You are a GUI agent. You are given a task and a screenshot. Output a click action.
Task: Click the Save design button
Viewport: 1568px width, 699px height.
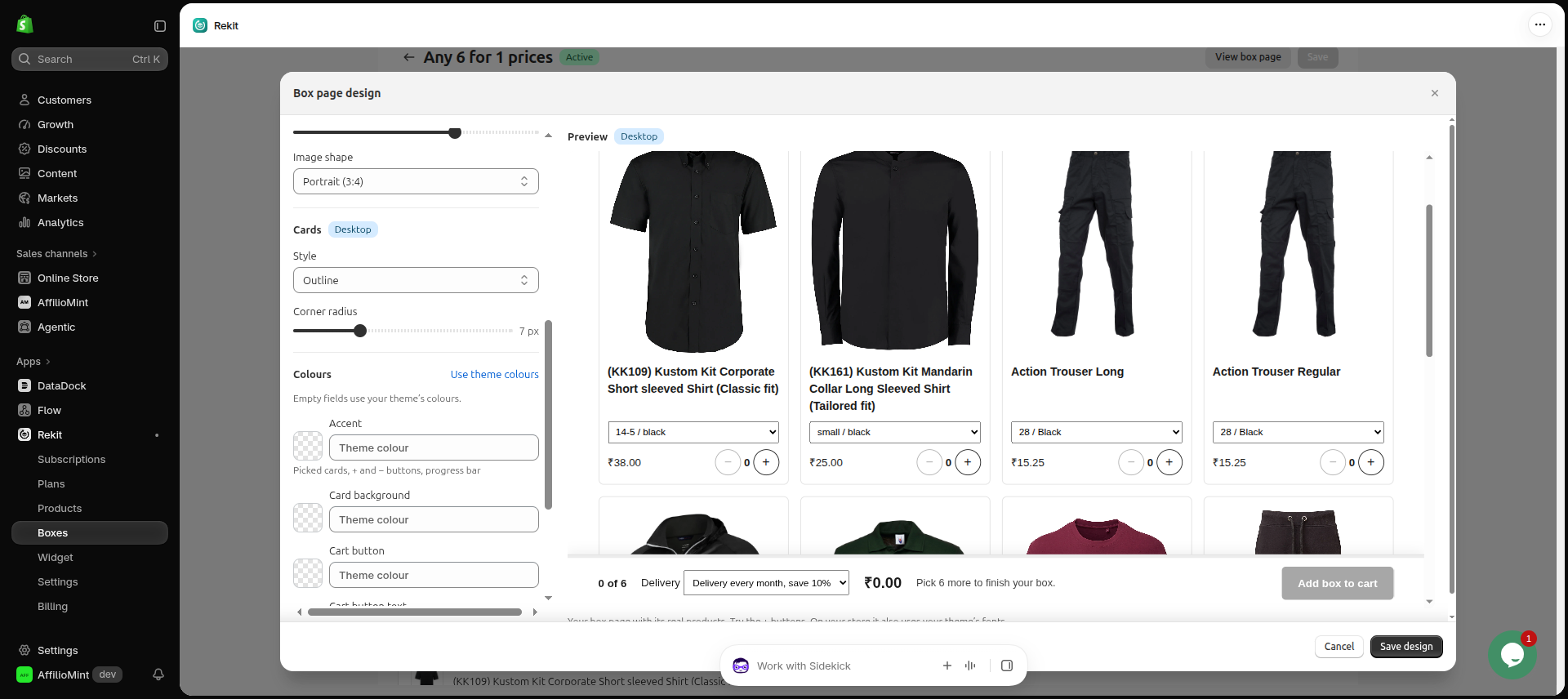click(1406, 646)
